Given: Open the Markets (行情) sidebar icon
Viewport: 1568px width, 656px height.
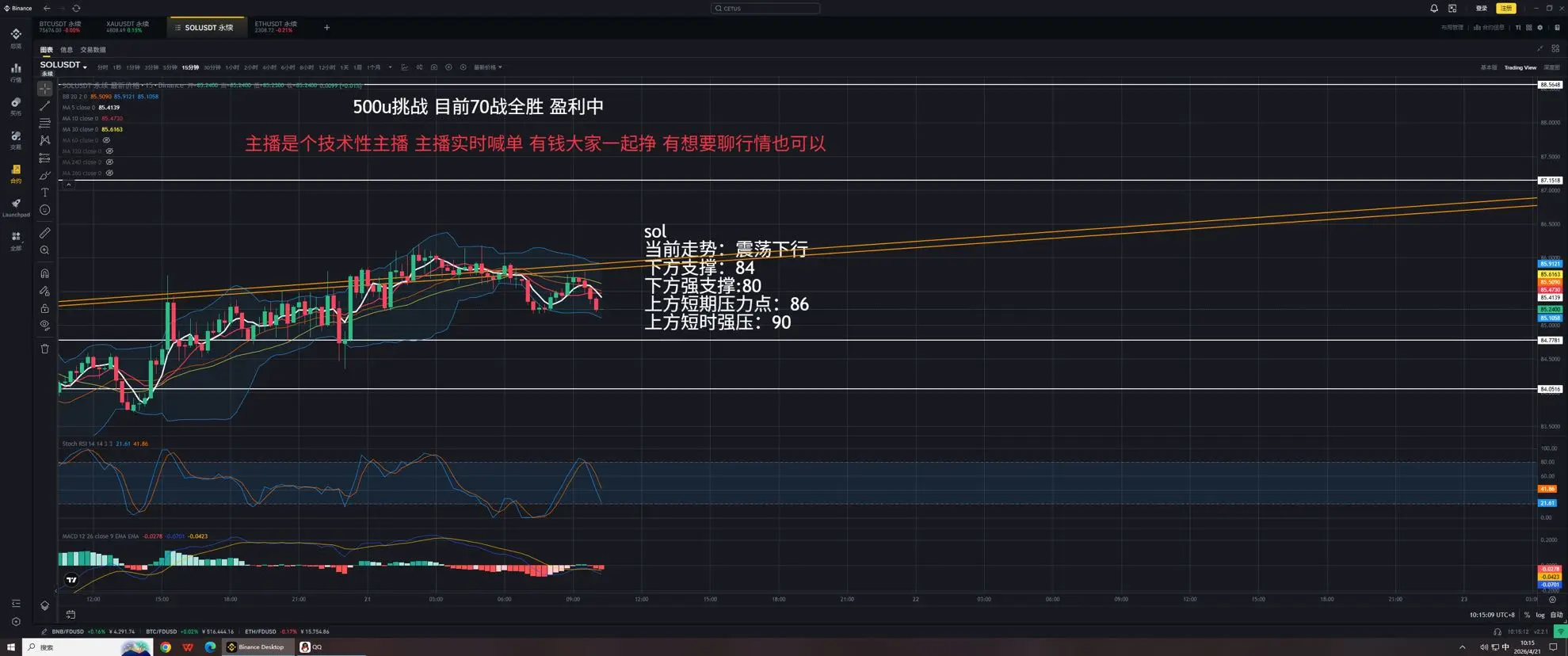Looking at the screenshot, I should pyautogui.click(x=16, y=72).
